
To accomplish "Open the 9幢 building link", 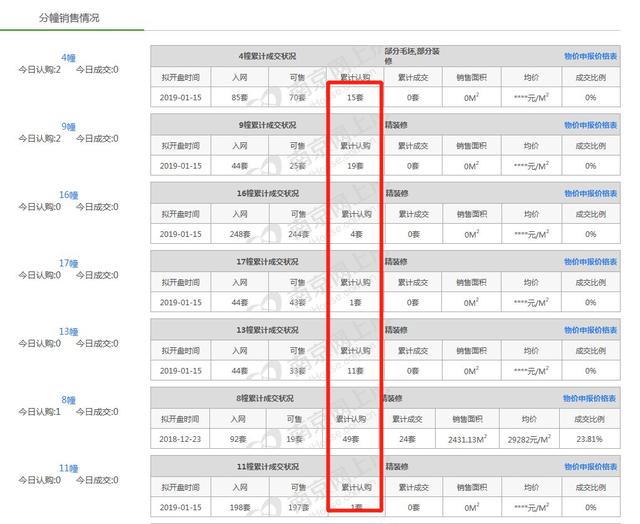I will 68,127.
